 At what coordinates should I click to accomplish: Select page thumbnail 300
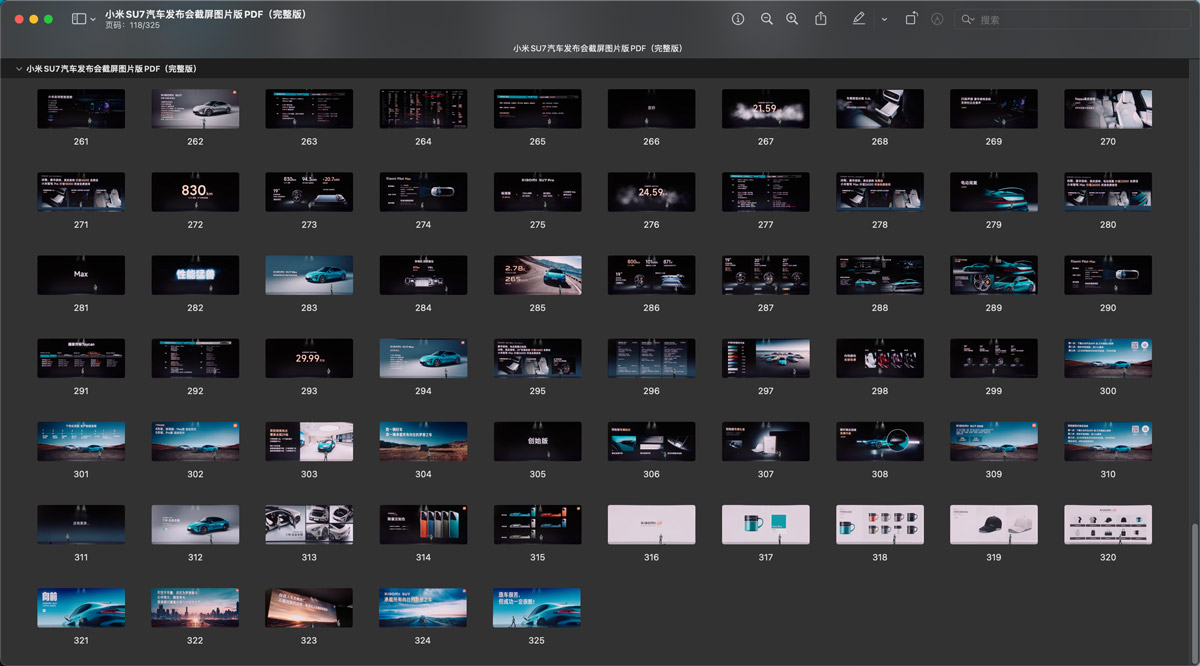click(x=1108, y=358)
